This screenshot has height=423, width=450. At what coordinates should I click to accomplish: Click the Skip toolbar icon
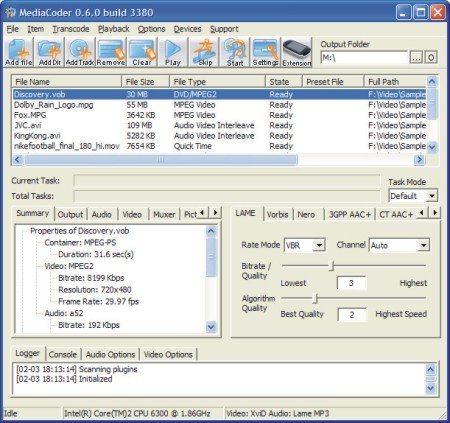(204, 52)
